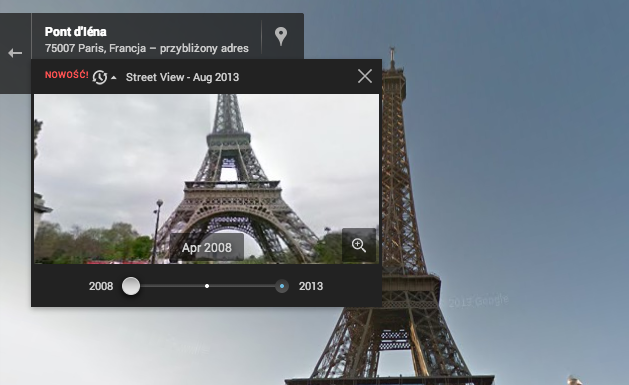Image resolution: width=629 pixels, height=385 pixels.
Task: Click the magnifier zoom icon on the preview
Action: tap(359, 245)
